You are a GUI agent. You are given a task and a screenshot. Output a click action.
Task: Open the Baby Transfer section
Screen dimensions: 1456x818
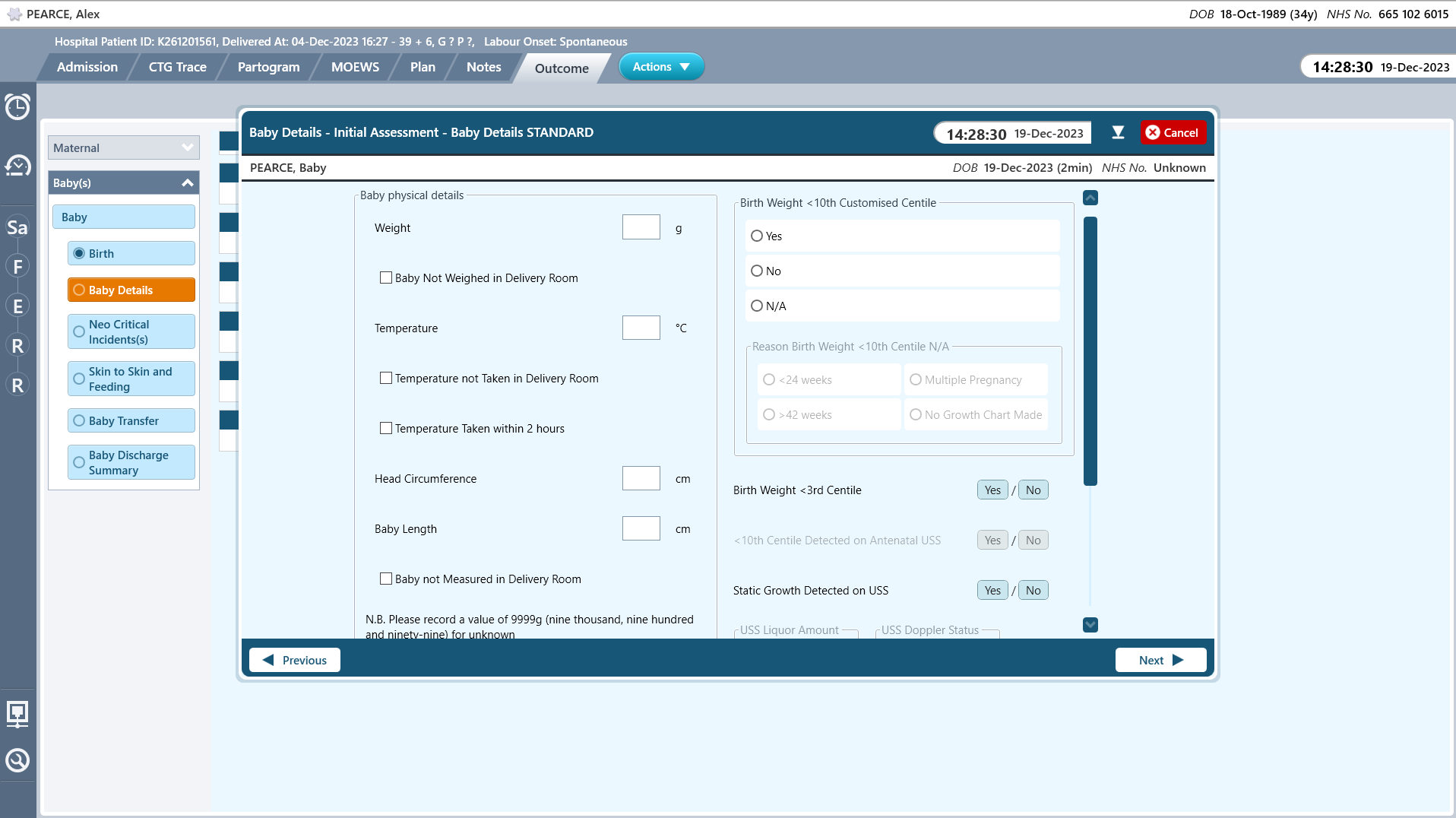[131, 420]
